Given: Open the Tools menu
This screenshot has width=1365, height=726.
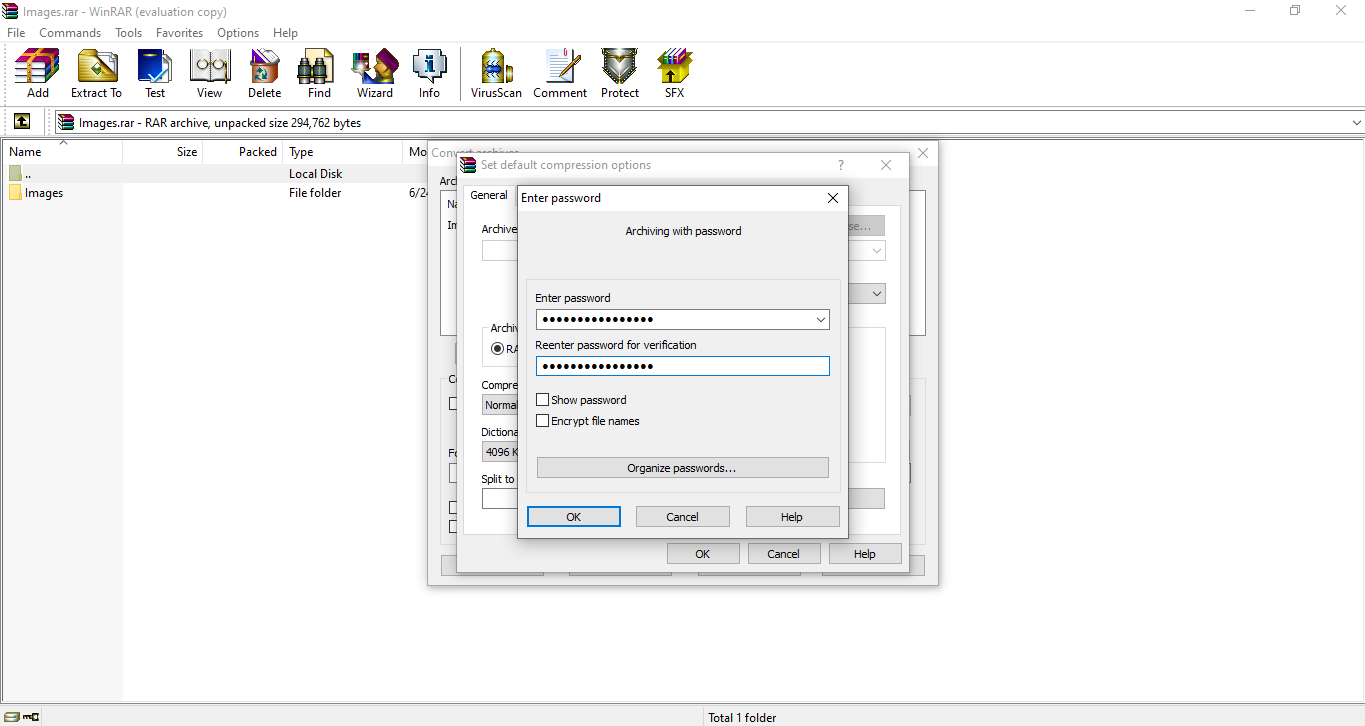Looking at the screenshot, I should coord(129,33).
